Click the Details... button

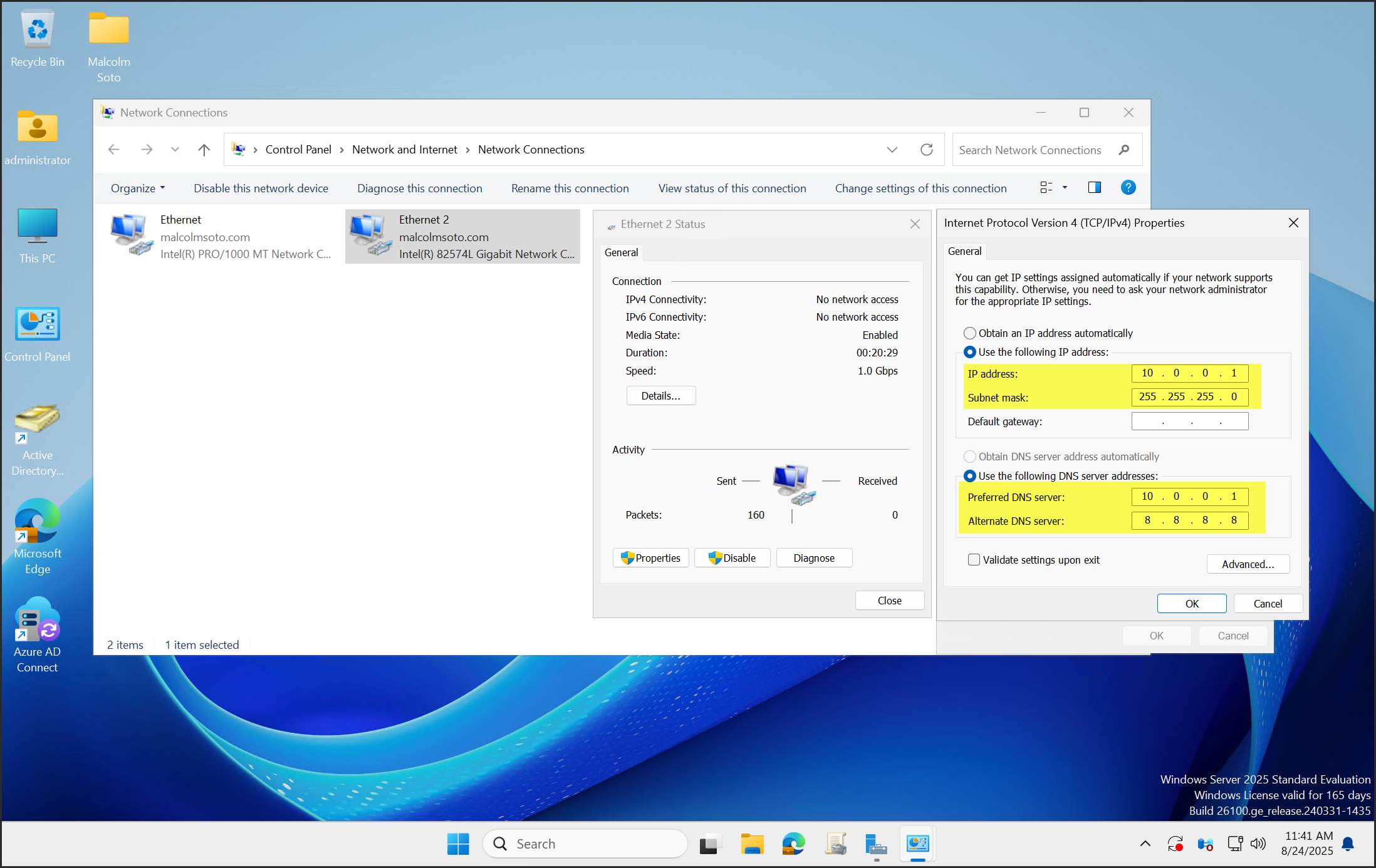coord(660,396)
